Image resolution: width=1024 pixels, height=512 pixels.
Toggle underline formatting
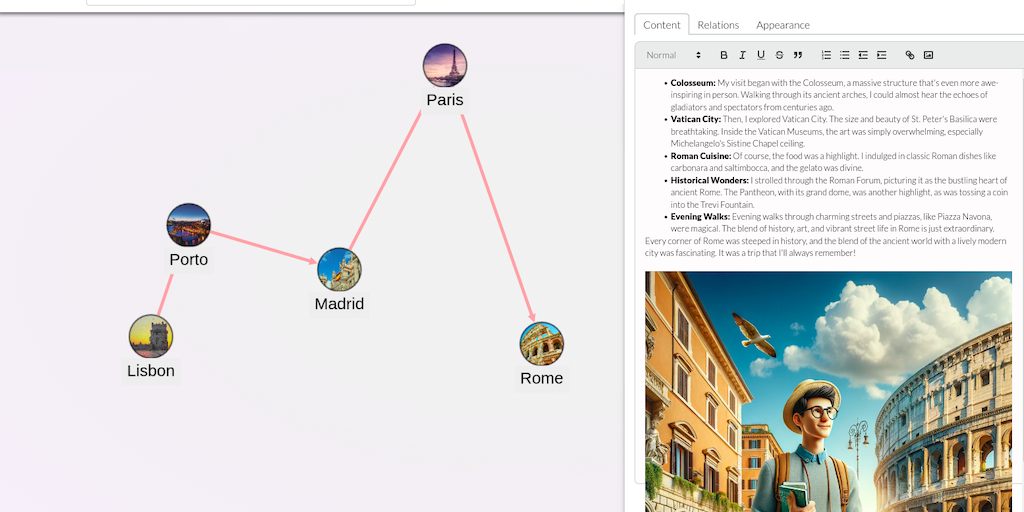click(761, 55)
